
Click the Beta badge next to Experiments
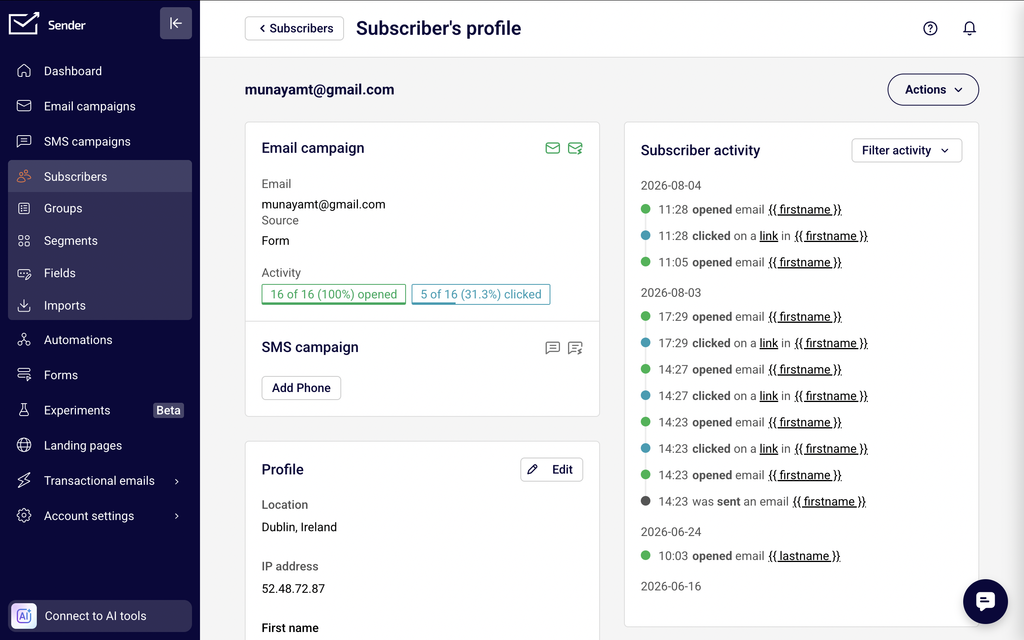[x=168, y=410]
